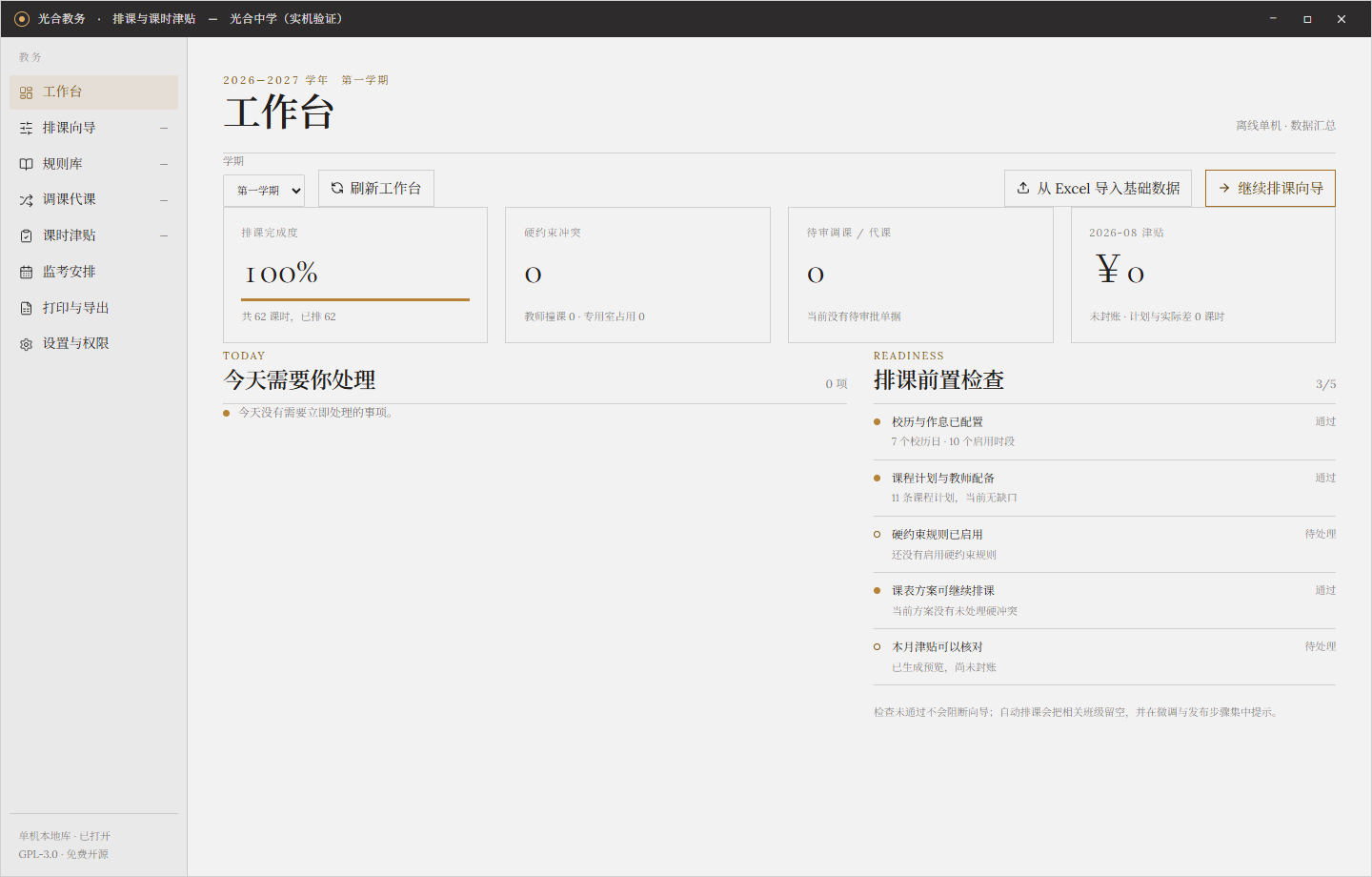Go to 监考安排 menu item
This screenshot has height=877, width=1372.
point(93,272)
